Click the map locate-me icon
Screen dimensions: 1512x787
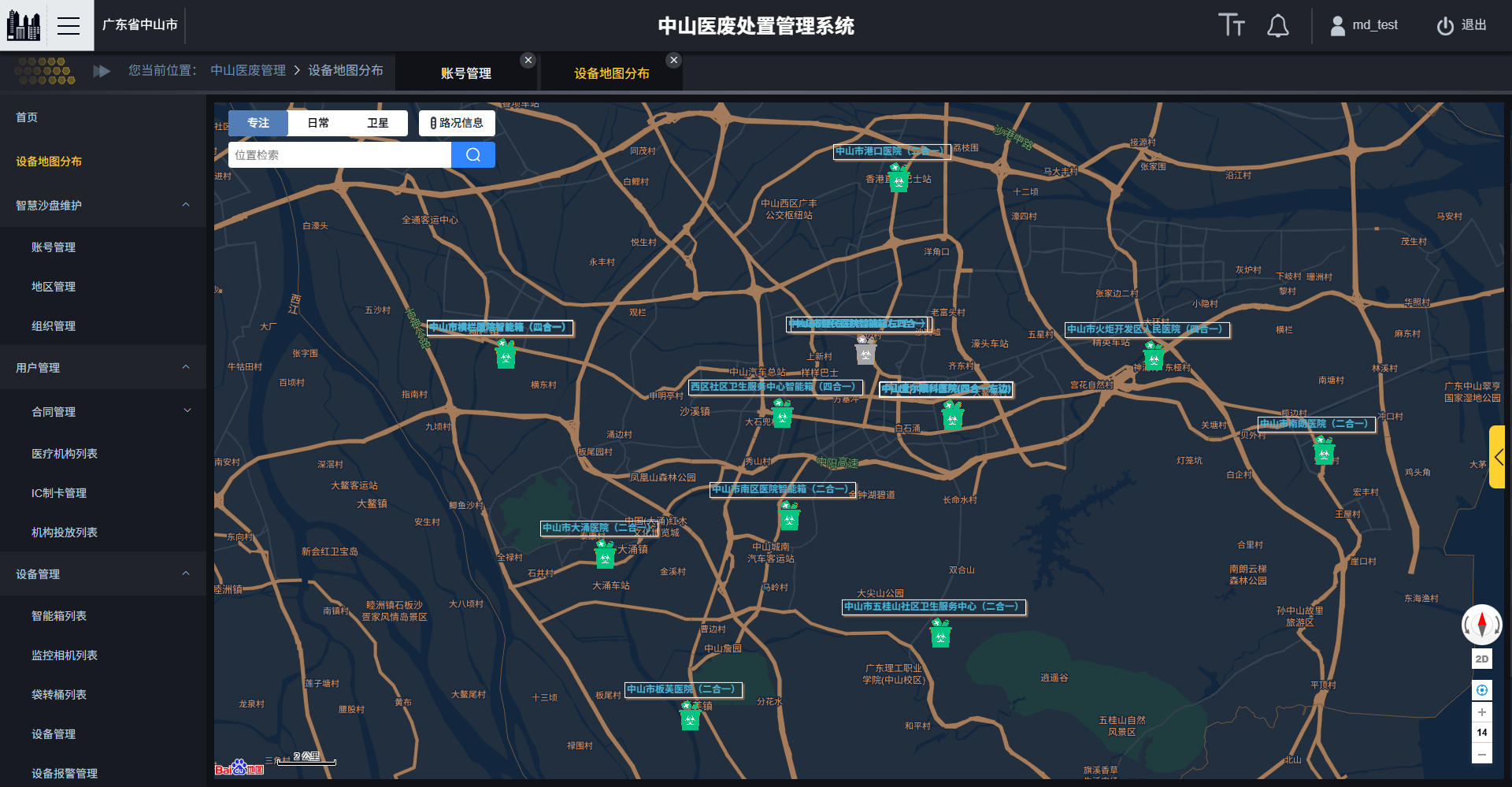(1481, 691)
